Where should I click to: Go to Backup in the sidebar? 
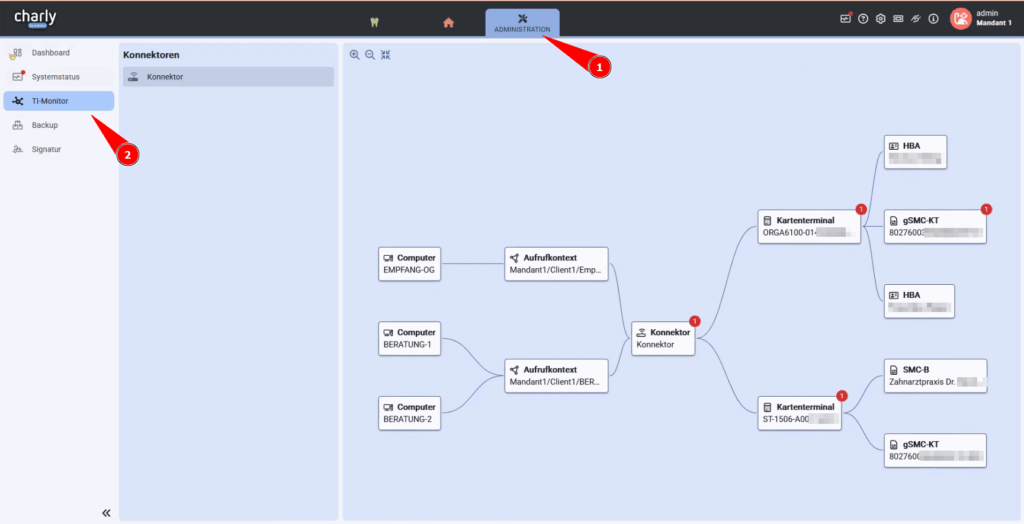tap(45, 125)
